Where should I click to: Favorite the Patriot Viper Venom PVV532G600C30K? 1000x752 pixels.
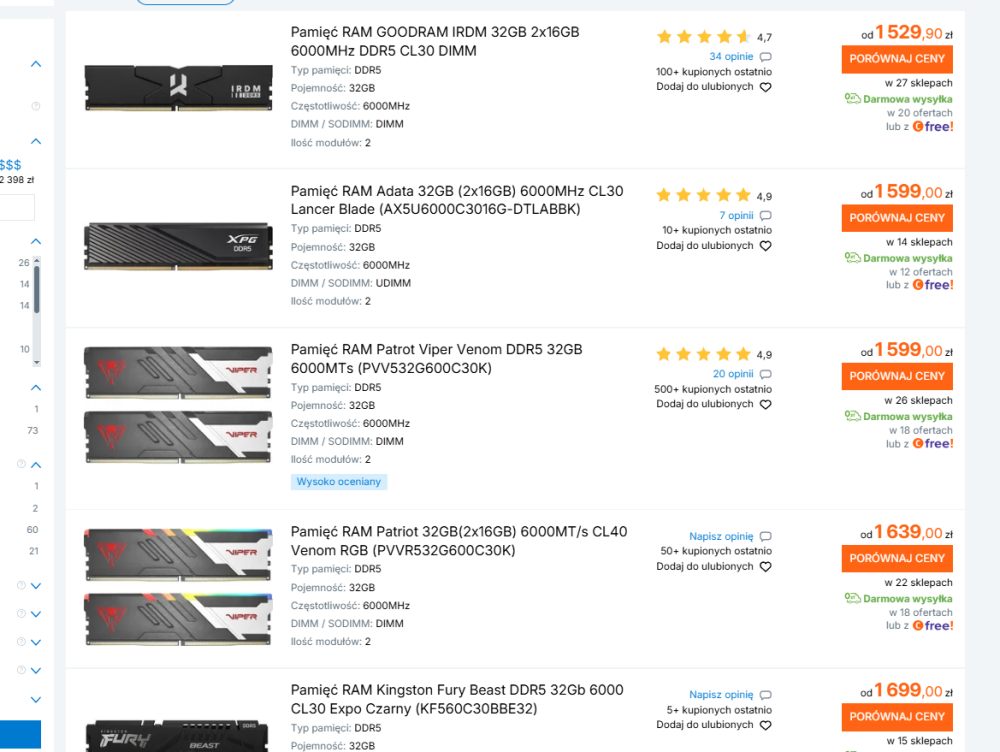pyautogui.click(x=765, y=405)
